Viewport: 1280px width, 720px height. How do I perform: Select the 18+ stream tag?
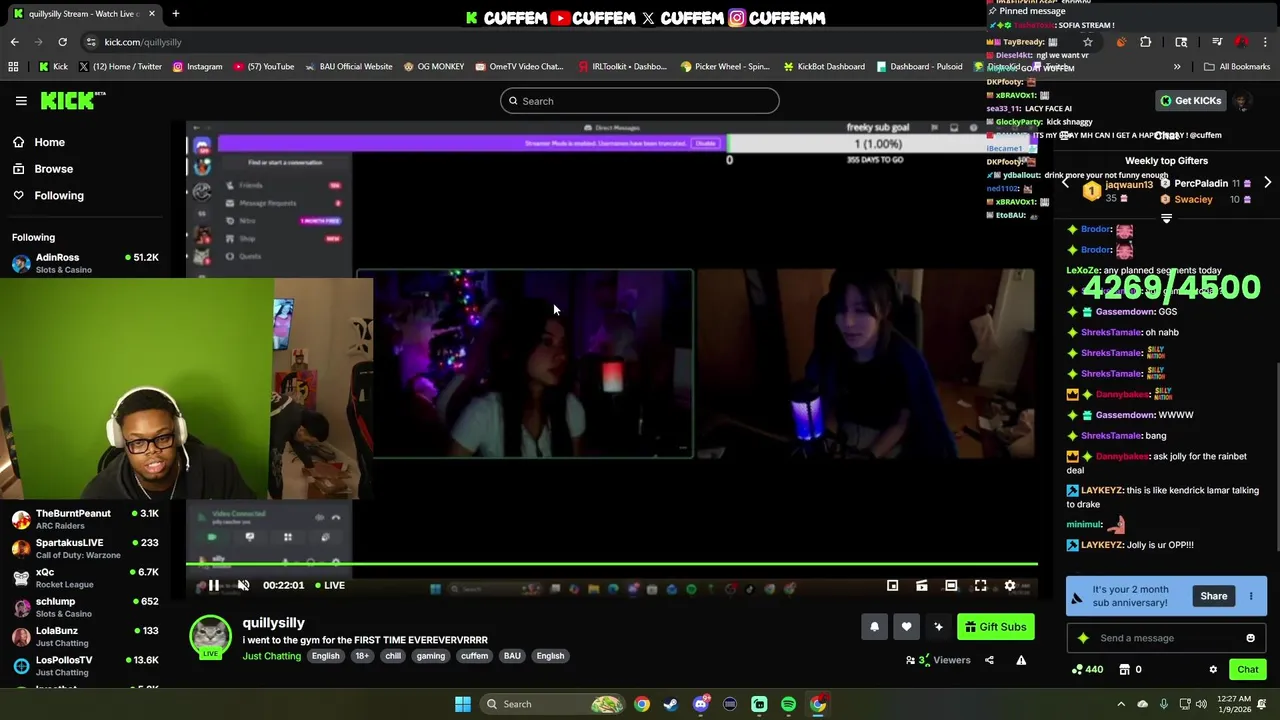362,656
